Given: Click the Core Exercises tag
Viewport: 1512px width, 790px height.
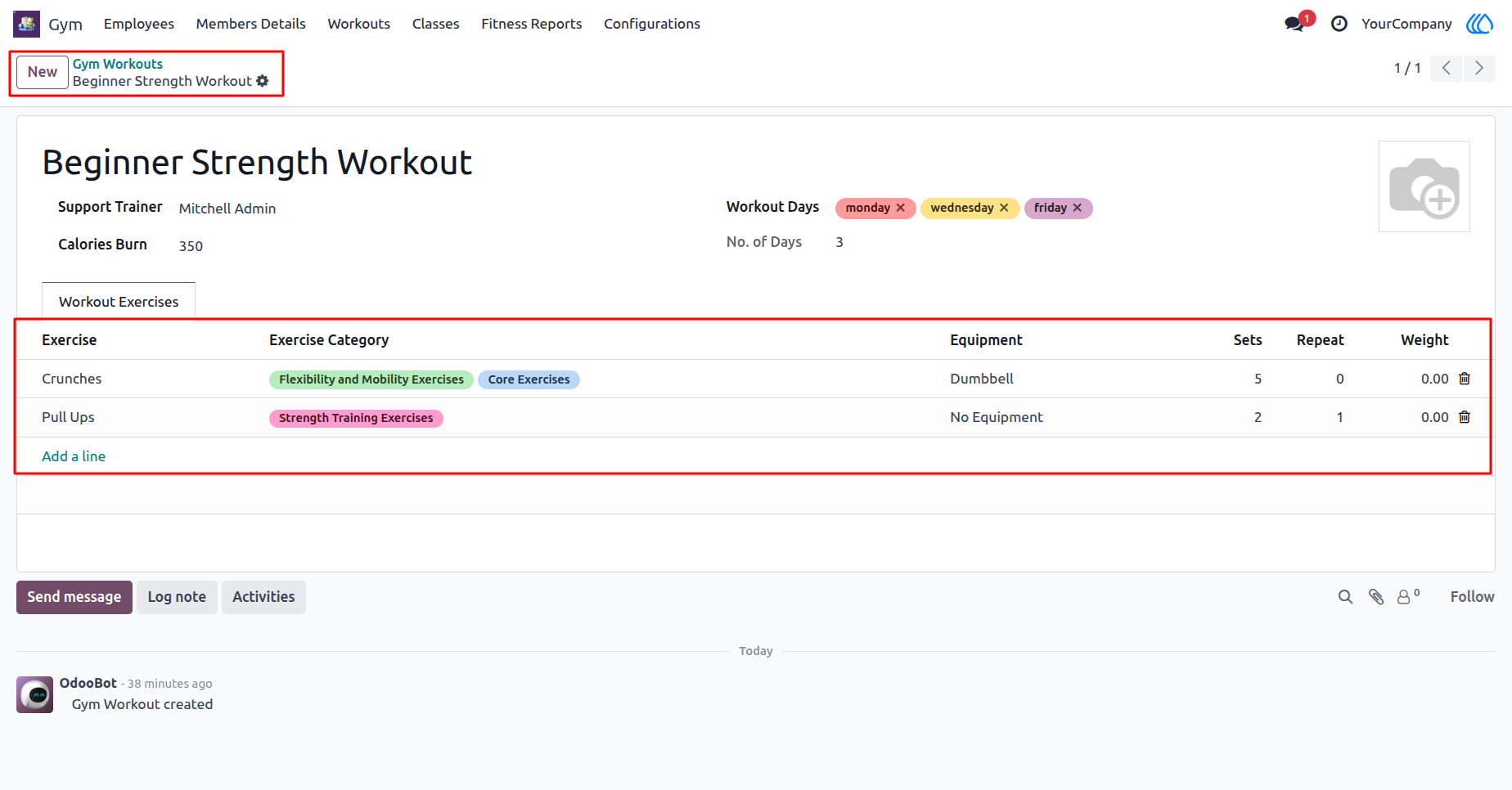Looking at the screenshot, I should click(x=529, y=379).
